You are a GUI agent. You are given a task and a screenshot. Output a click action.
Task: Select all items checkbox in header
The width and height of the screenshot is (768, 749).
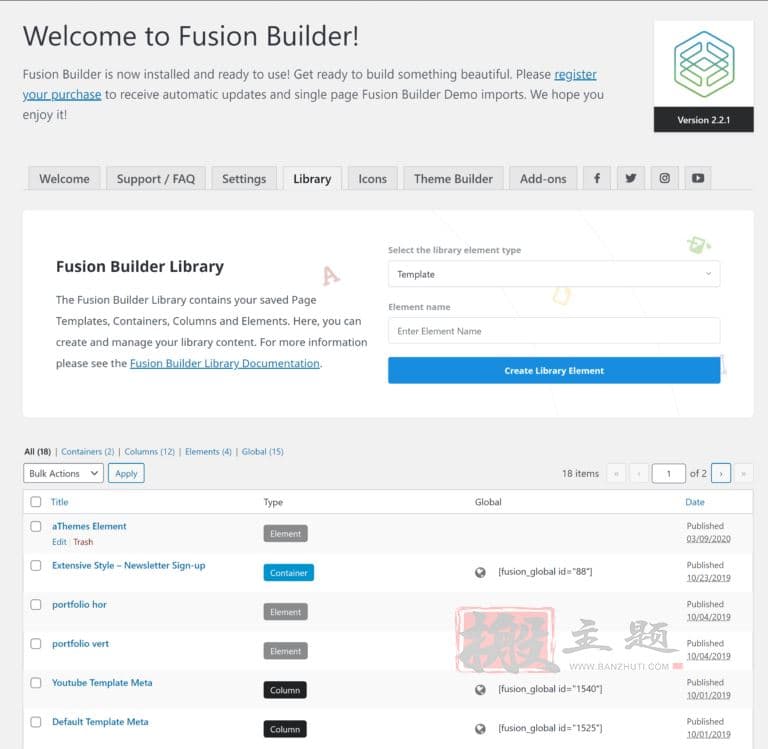[x=36, y=502]
